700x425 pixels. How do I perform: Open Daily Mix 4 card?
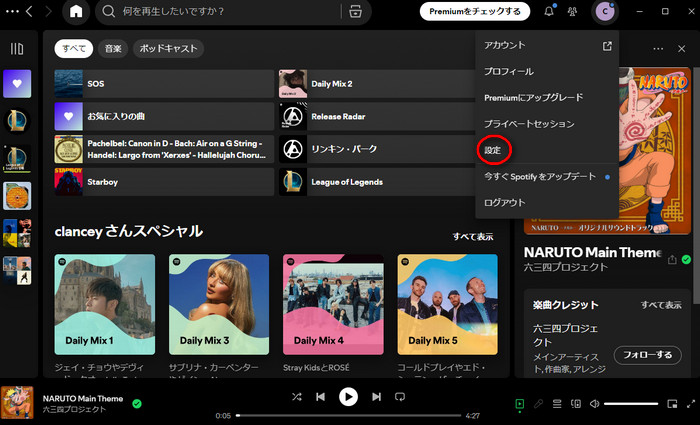(333, 304)
